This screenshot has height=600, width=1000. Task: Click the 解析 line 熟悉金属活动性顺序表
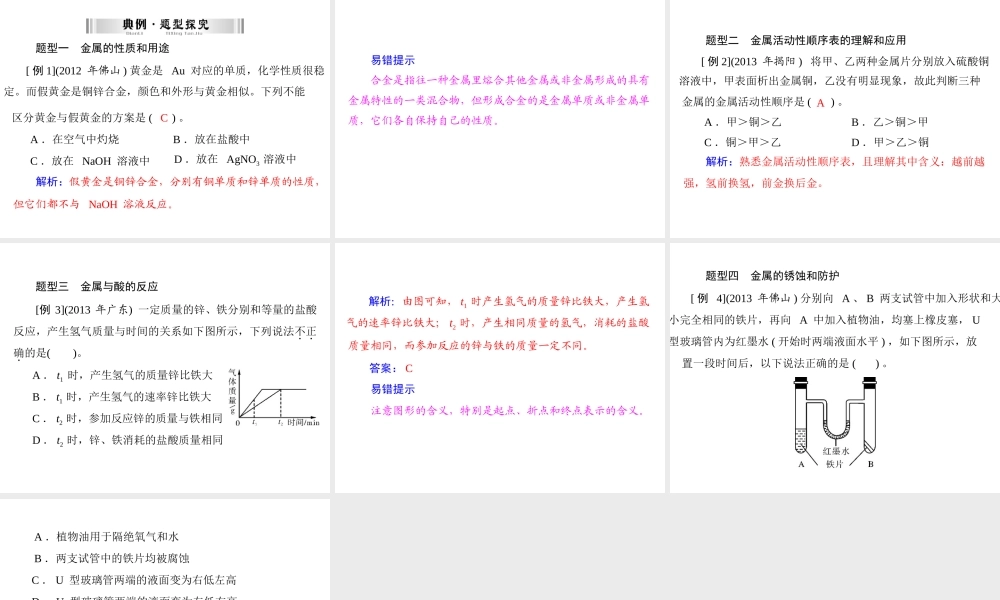(x=845, y=162)
